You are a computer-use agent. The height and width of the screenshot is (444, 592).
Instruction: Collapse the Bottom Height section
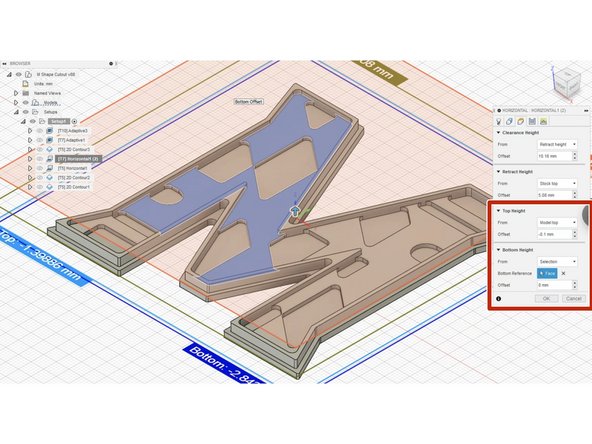coord(498,250)
